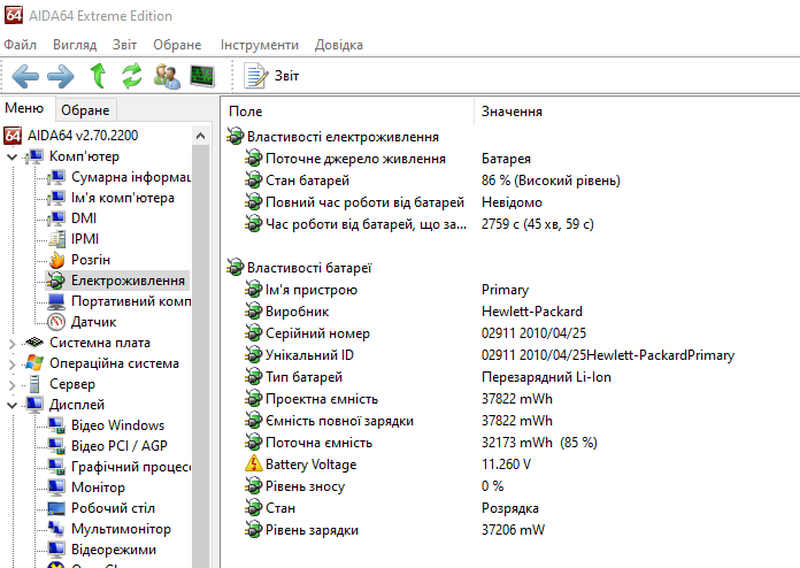The image size is (800, 568).
Task: Click the Значення column header
Action: pyautogui.click(x=512, y=112)
